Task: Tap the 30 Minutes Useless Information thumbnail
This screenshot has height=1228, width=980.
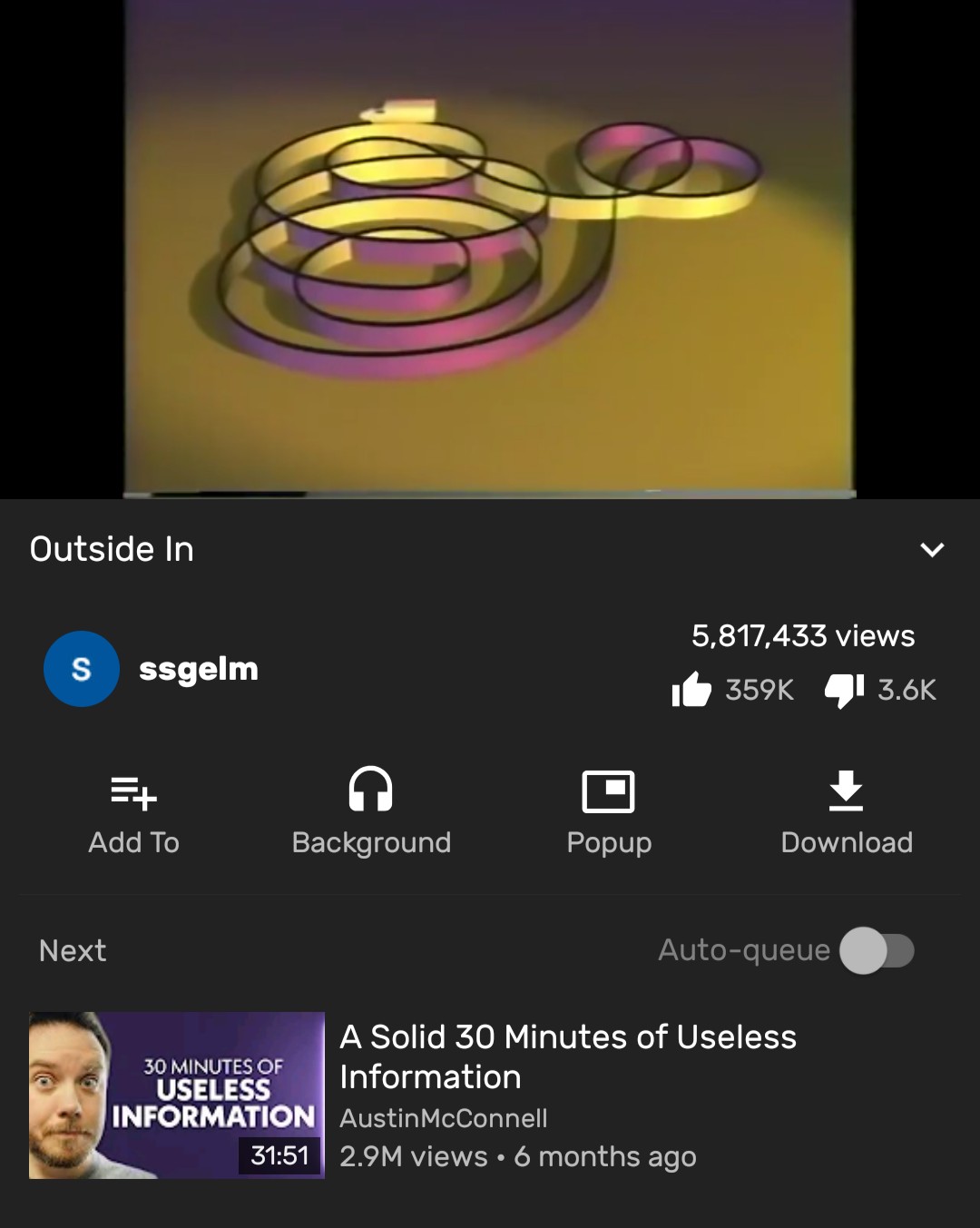Action: click(177, 1095)
